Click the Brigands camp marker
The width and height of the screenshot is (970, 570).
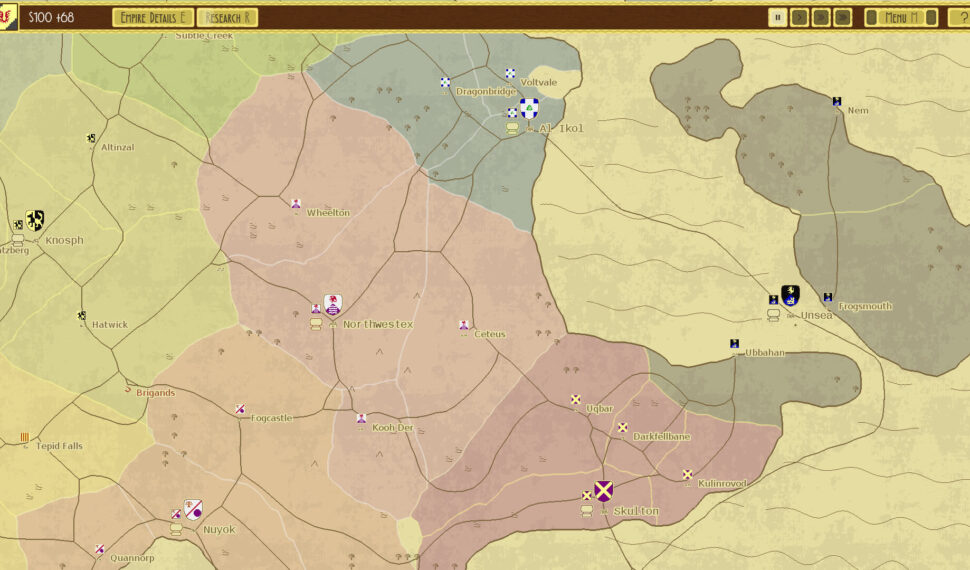coord(127,389)
